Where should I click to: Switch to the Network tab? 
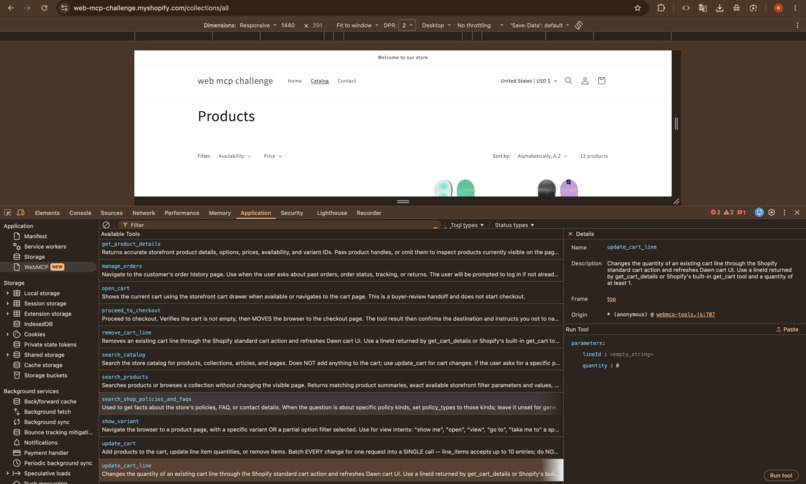click(x=143, y=213)
